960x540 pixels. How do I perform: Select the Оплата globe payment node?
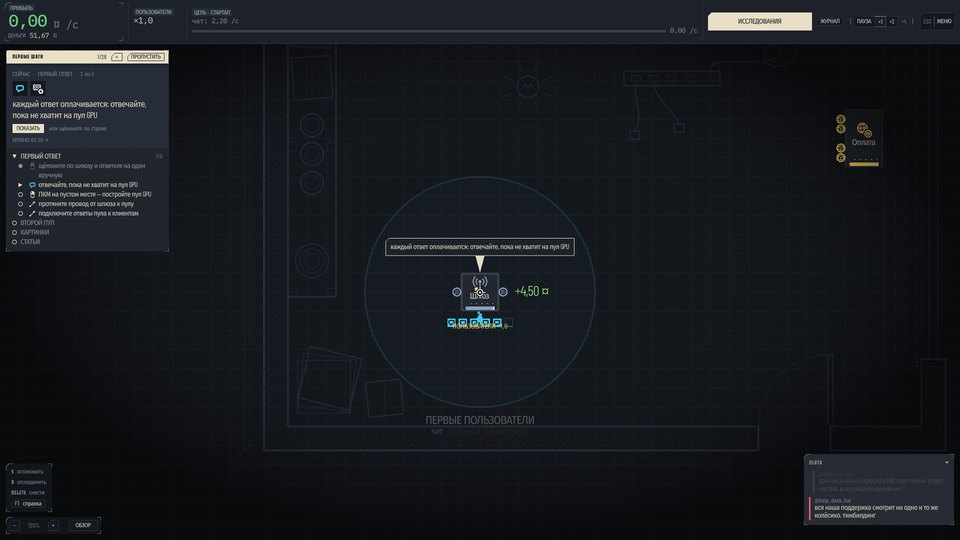click(x=863, y=138)
